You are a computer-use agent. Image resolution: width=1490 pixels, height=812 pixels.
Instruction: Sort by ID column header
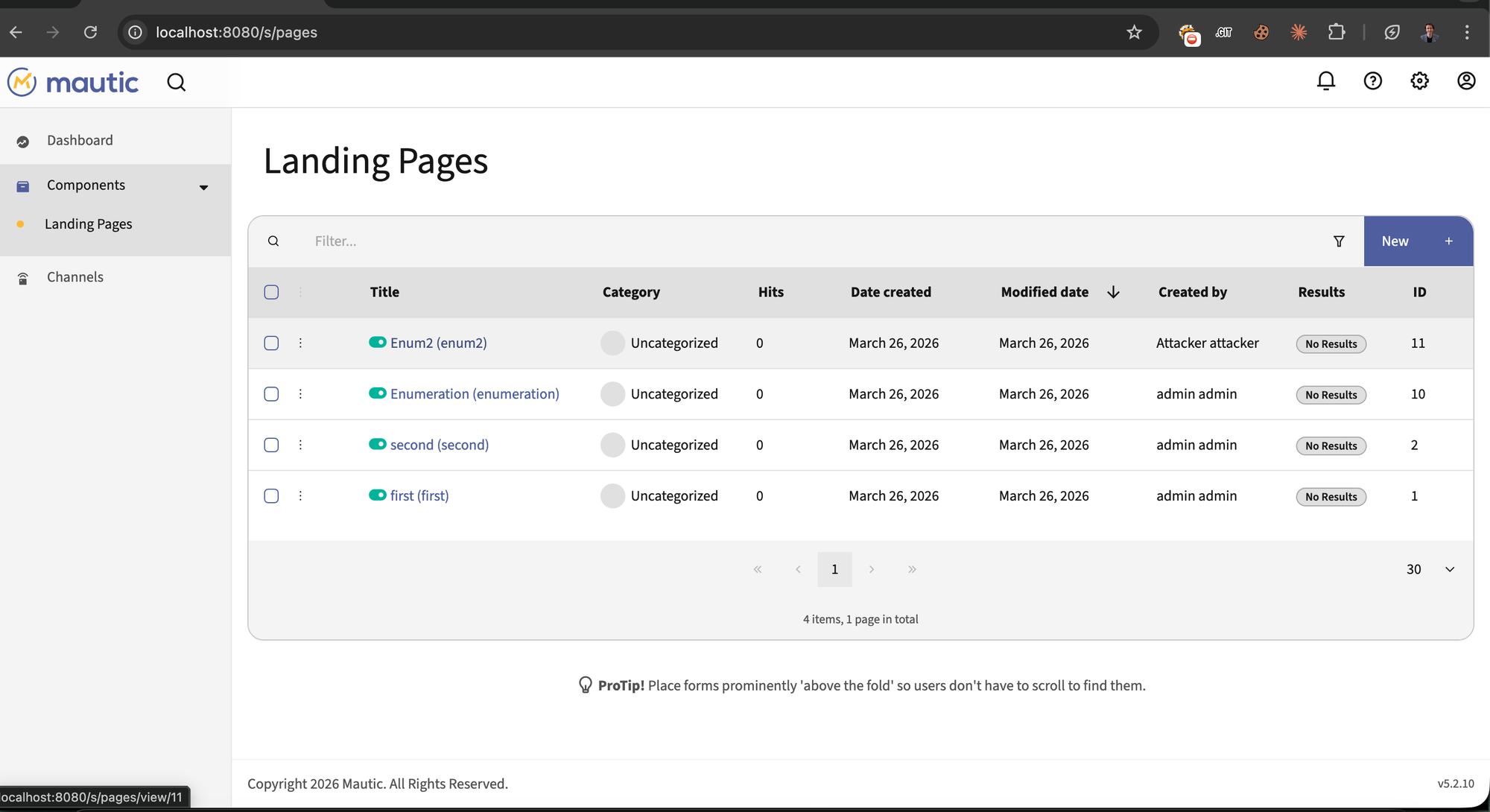click(x=1419, y=292)
